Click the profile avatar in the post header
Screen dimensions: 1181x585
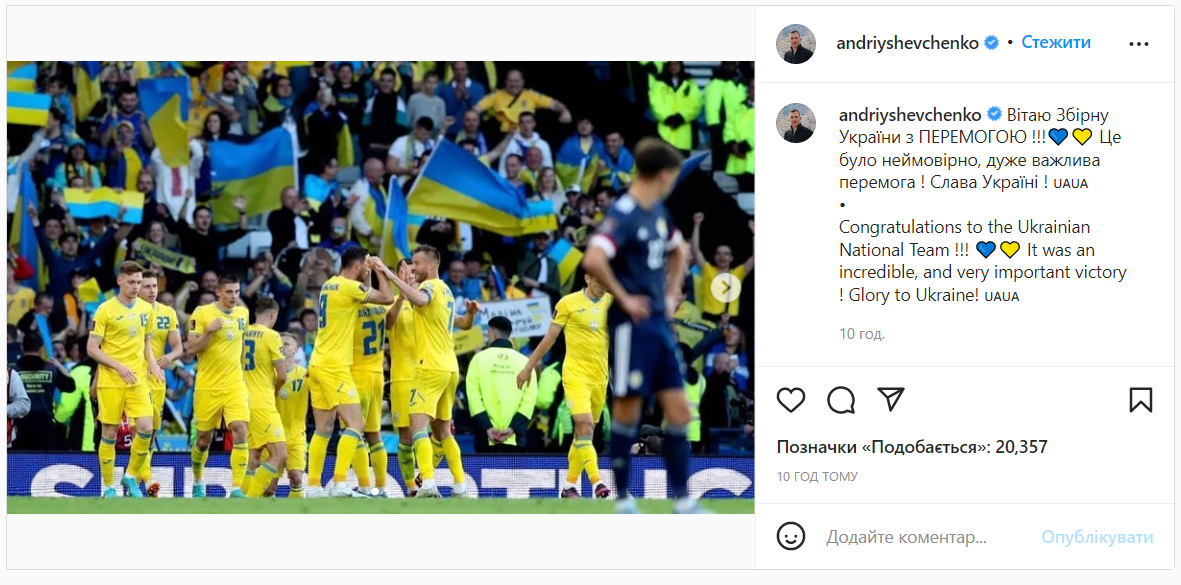[x=796, y=44]
